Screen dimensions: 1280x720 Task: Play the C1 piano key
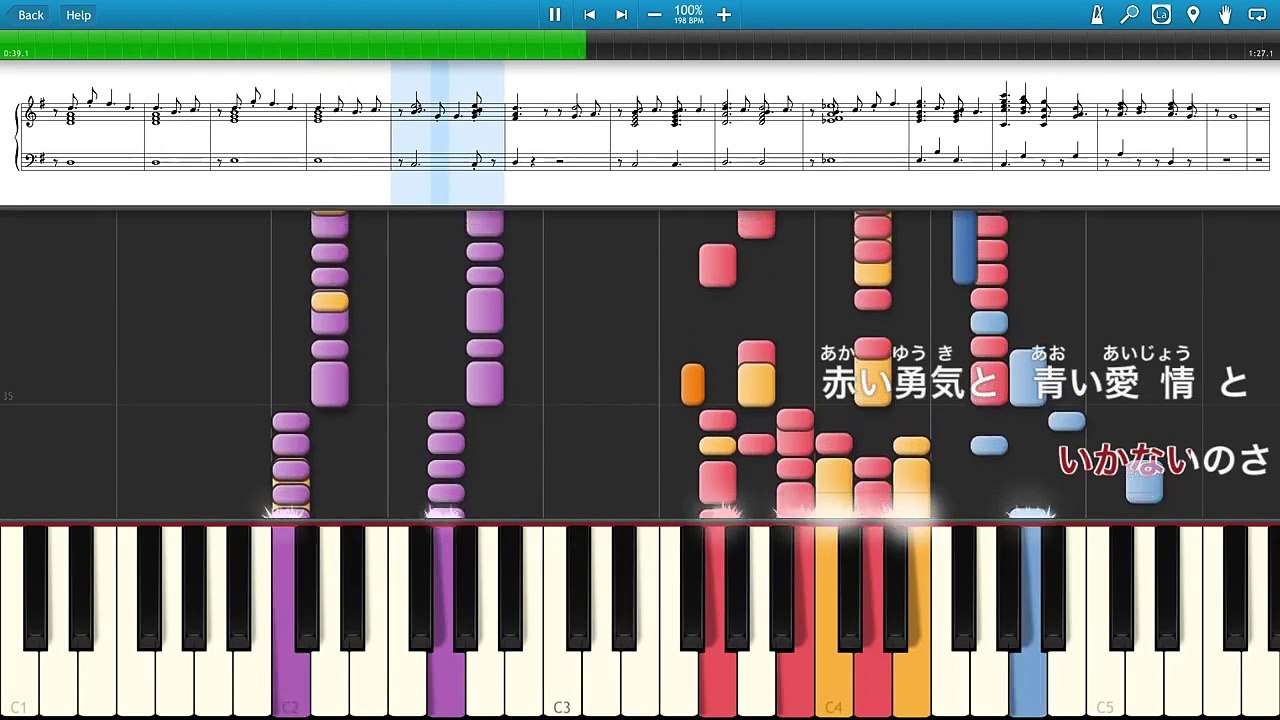[x=19, y=620]
